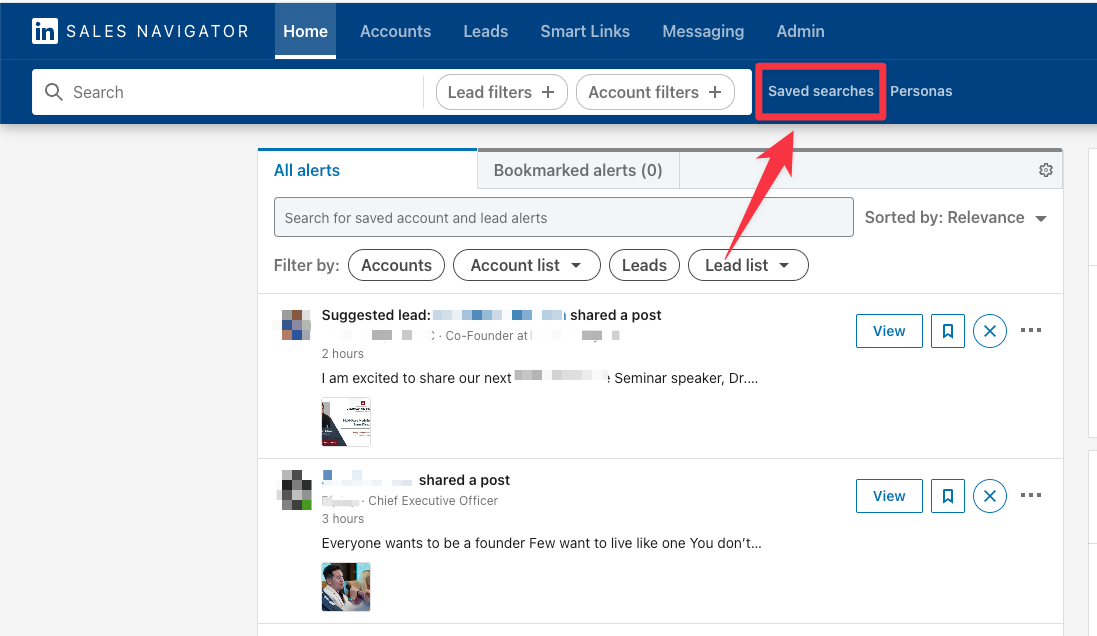Open Saved searches
This screenshot has height=636, width=1097.
point(821,92)
